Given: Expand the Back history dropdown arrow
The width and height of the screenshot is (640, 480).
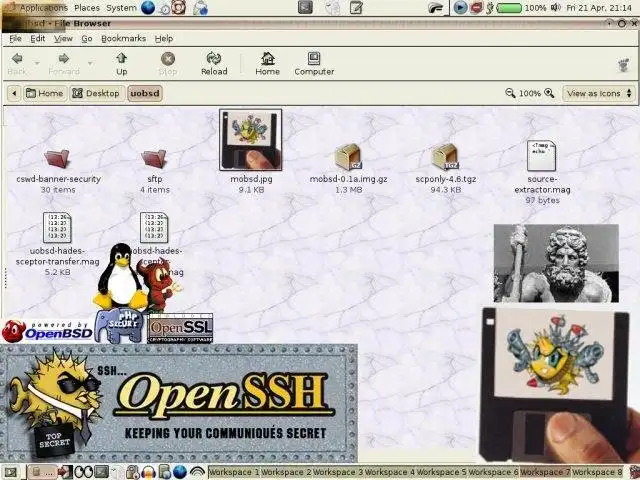Looking at the screenshot, I should (x=37, y=64).
